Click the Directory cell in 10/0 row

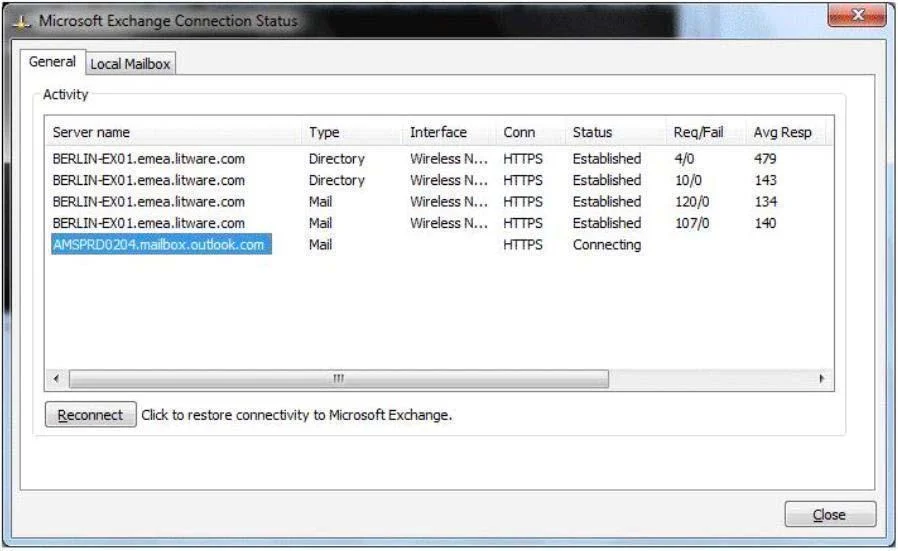point(337,180)
